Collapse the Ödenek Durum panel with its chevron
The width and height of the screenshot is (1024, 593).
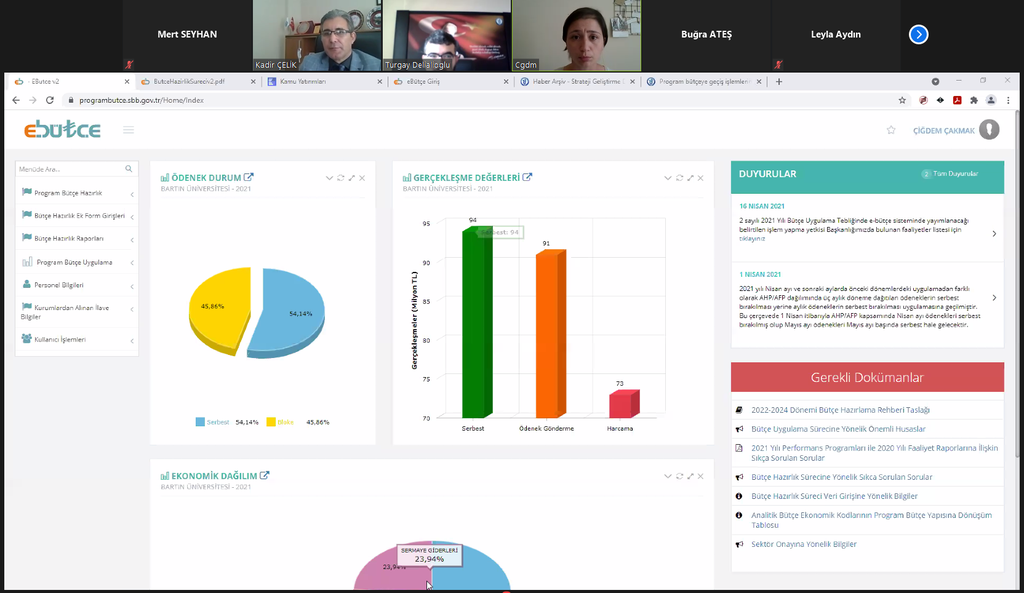coord(329,178)
